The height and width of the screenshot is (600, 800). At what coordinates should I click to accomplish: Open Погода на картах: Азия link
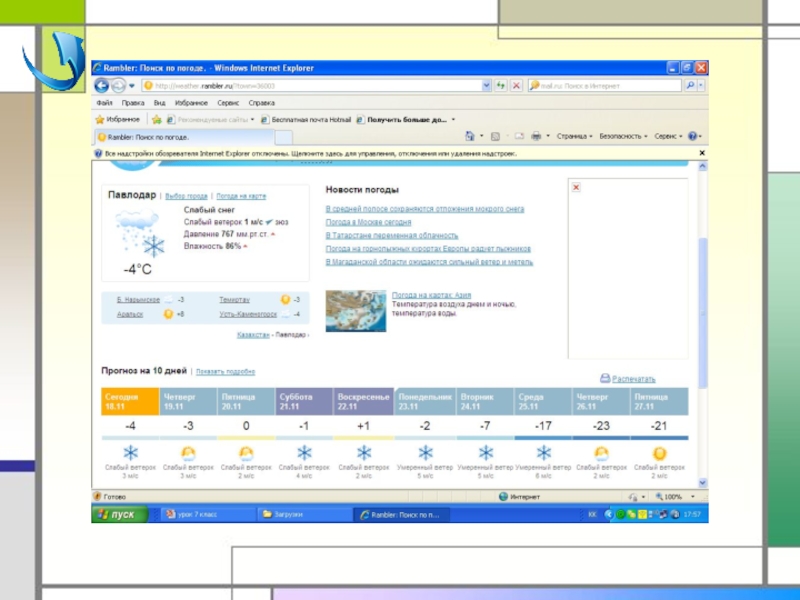431,295
